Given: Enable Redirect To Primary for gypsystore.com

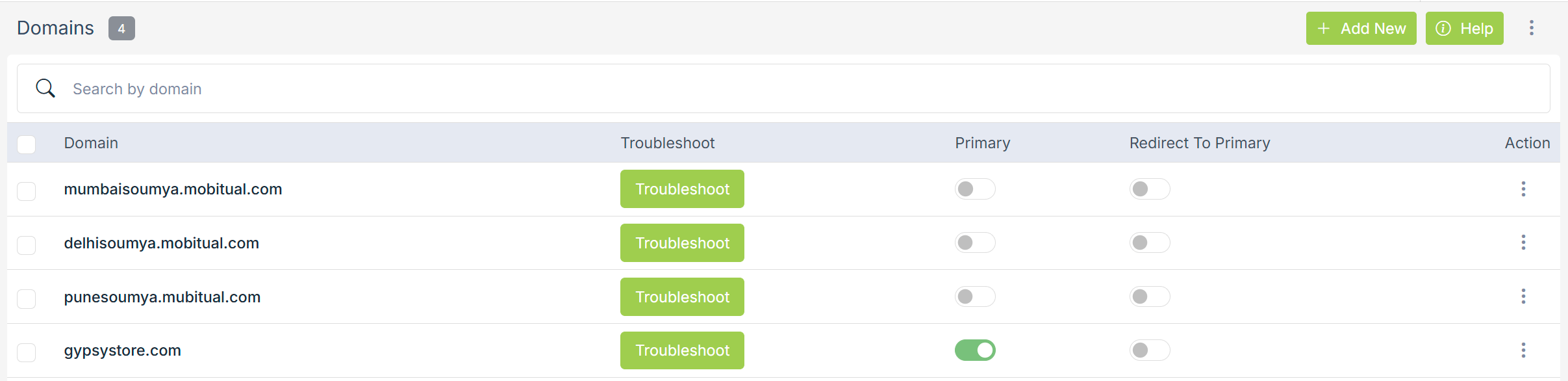Looking at the screenshot, I should coord(1149,350).
